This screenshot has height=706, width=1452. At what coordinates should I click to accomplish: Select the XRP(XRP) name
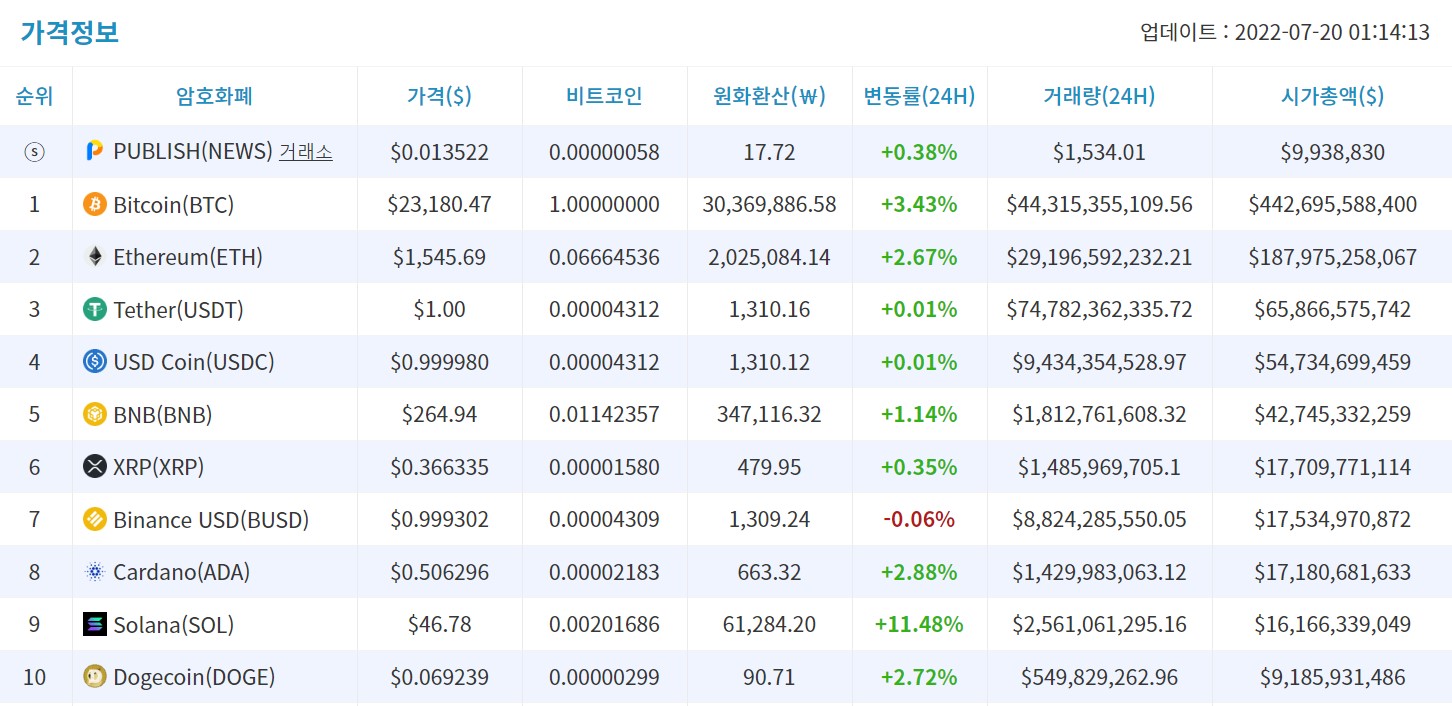[x=159, y=467]
